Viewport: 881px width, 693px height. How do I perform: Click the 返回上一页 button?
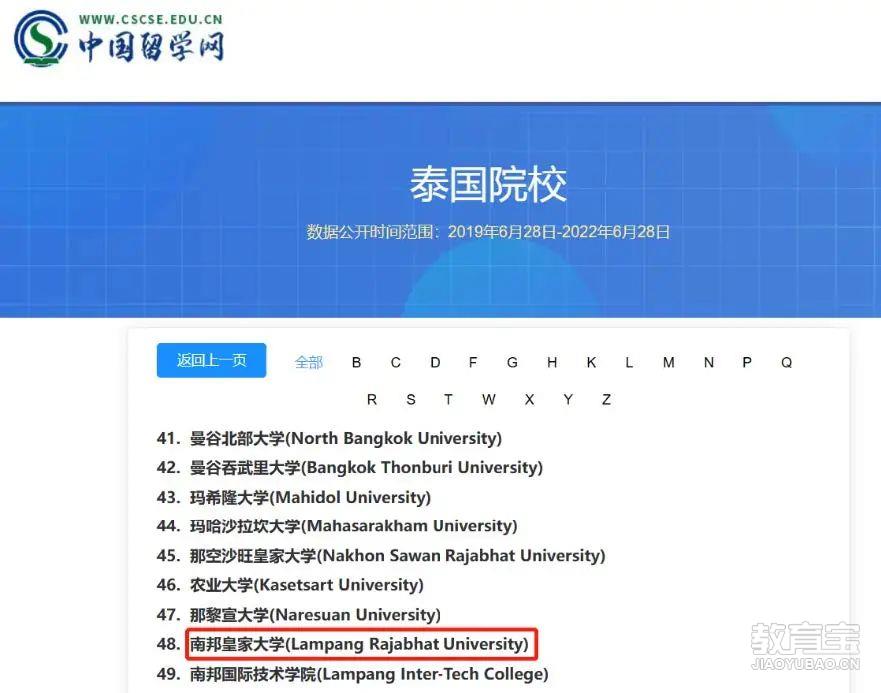pos(211,360)
